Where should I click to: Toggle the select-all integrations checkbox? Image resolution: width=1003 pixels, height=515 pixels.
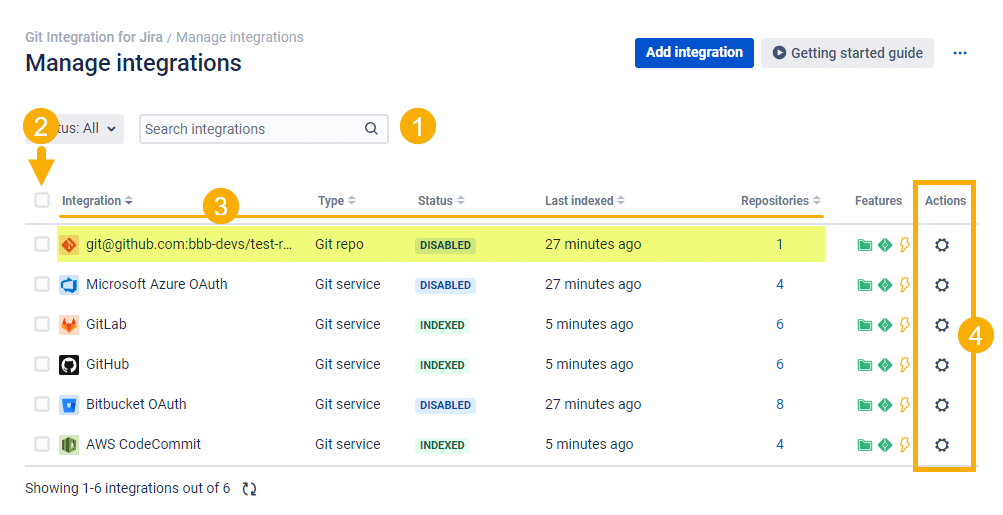click(42, 200)
